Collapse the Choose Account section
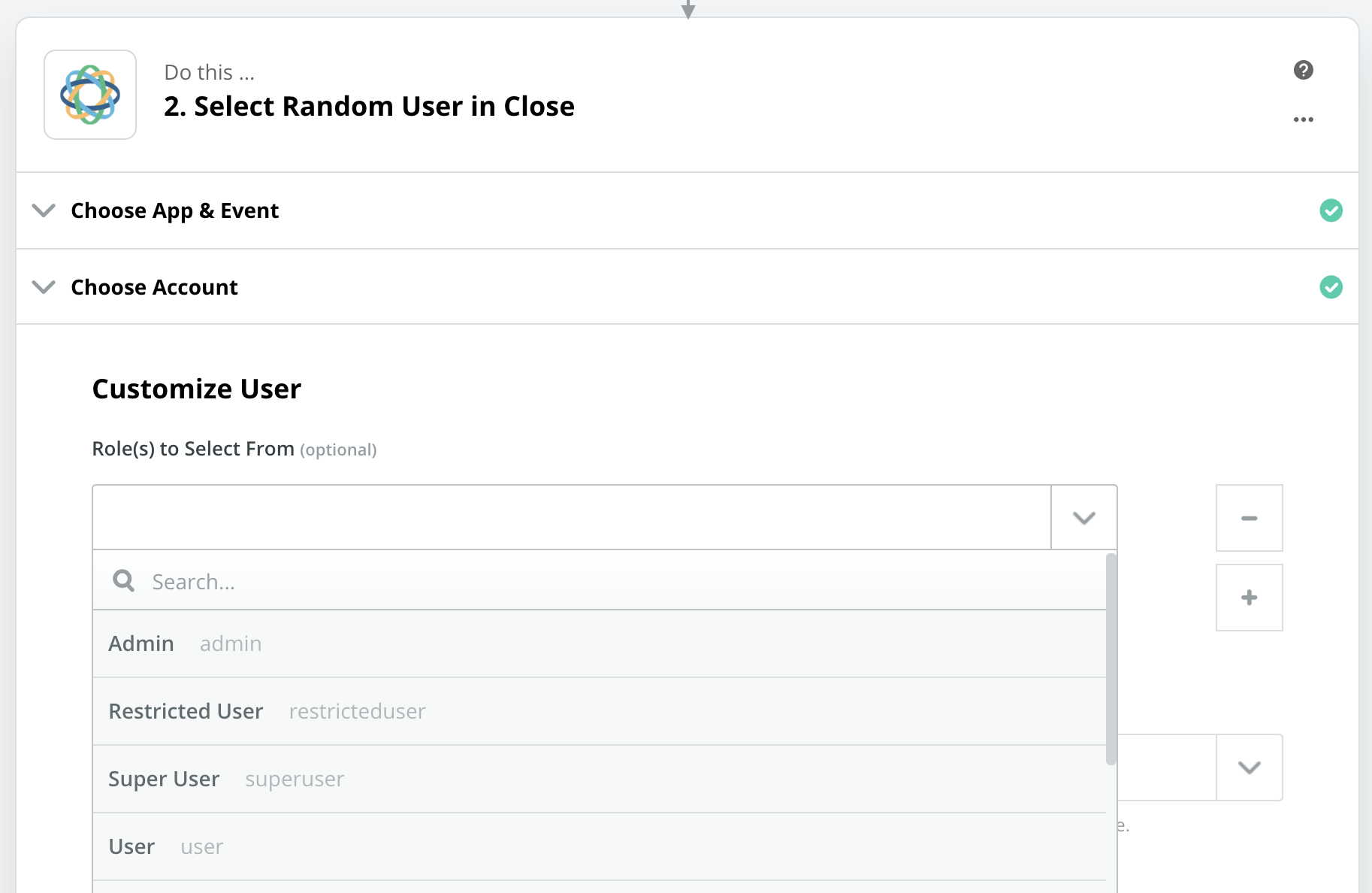 coord(43,286)
